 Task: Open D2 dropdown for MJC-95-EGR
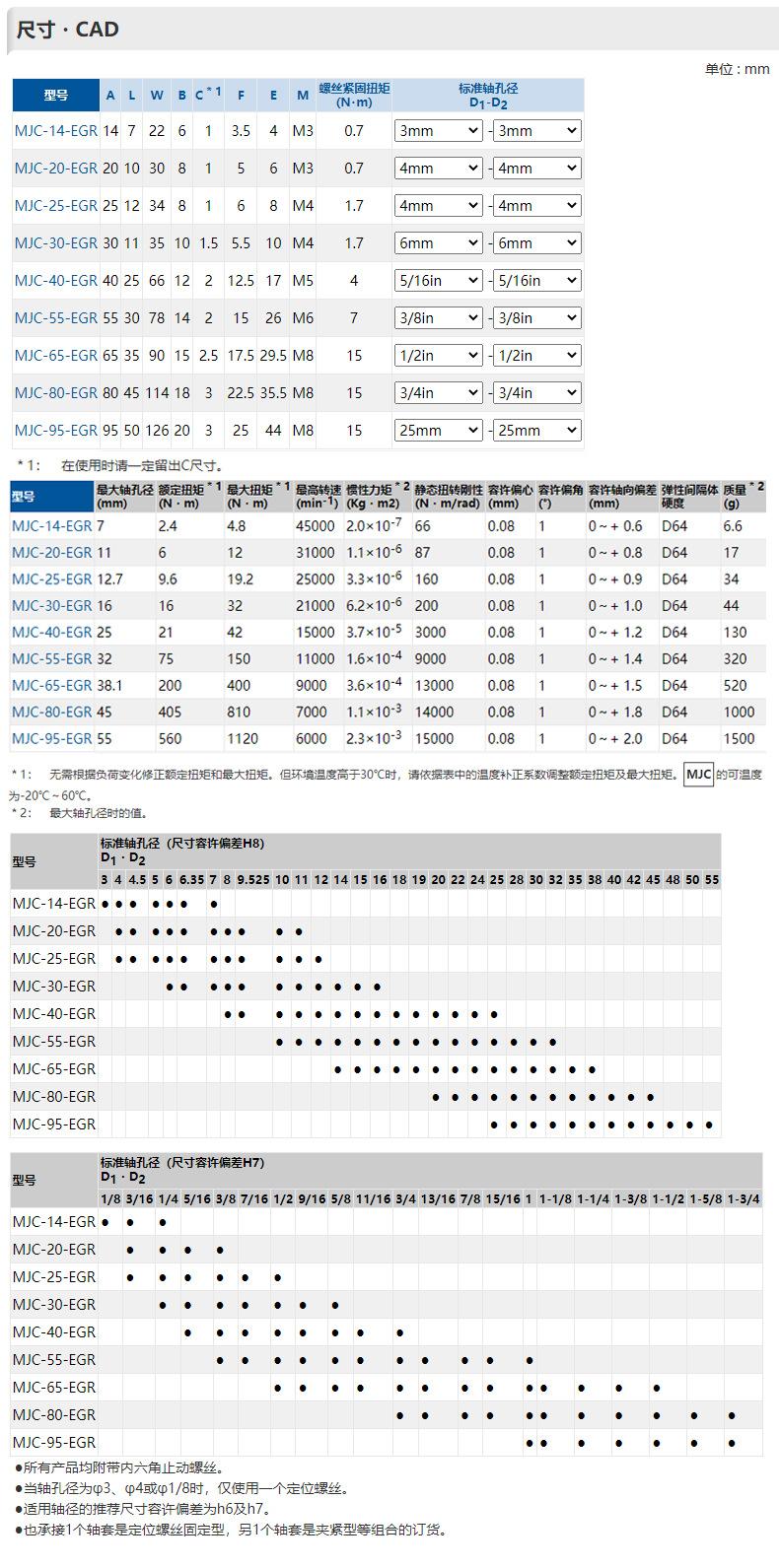(536, 430)
